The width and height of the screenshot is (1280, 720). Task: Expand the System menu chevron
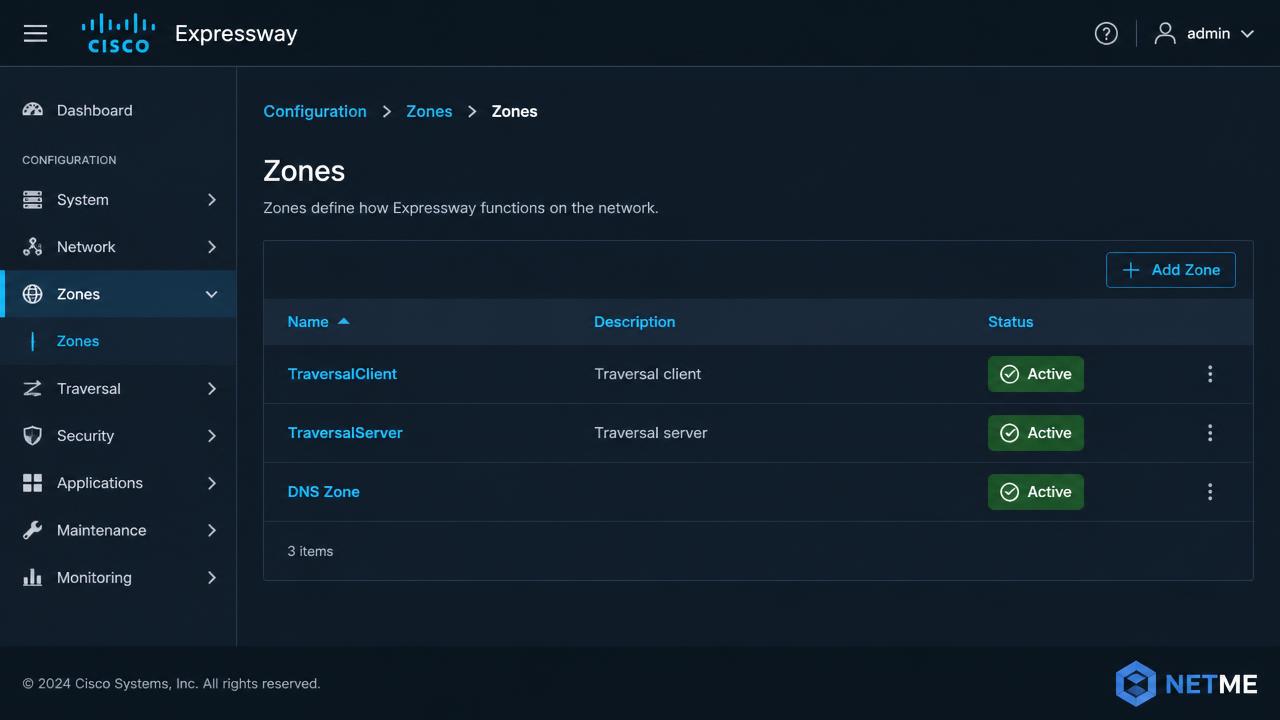click(212, 200)
